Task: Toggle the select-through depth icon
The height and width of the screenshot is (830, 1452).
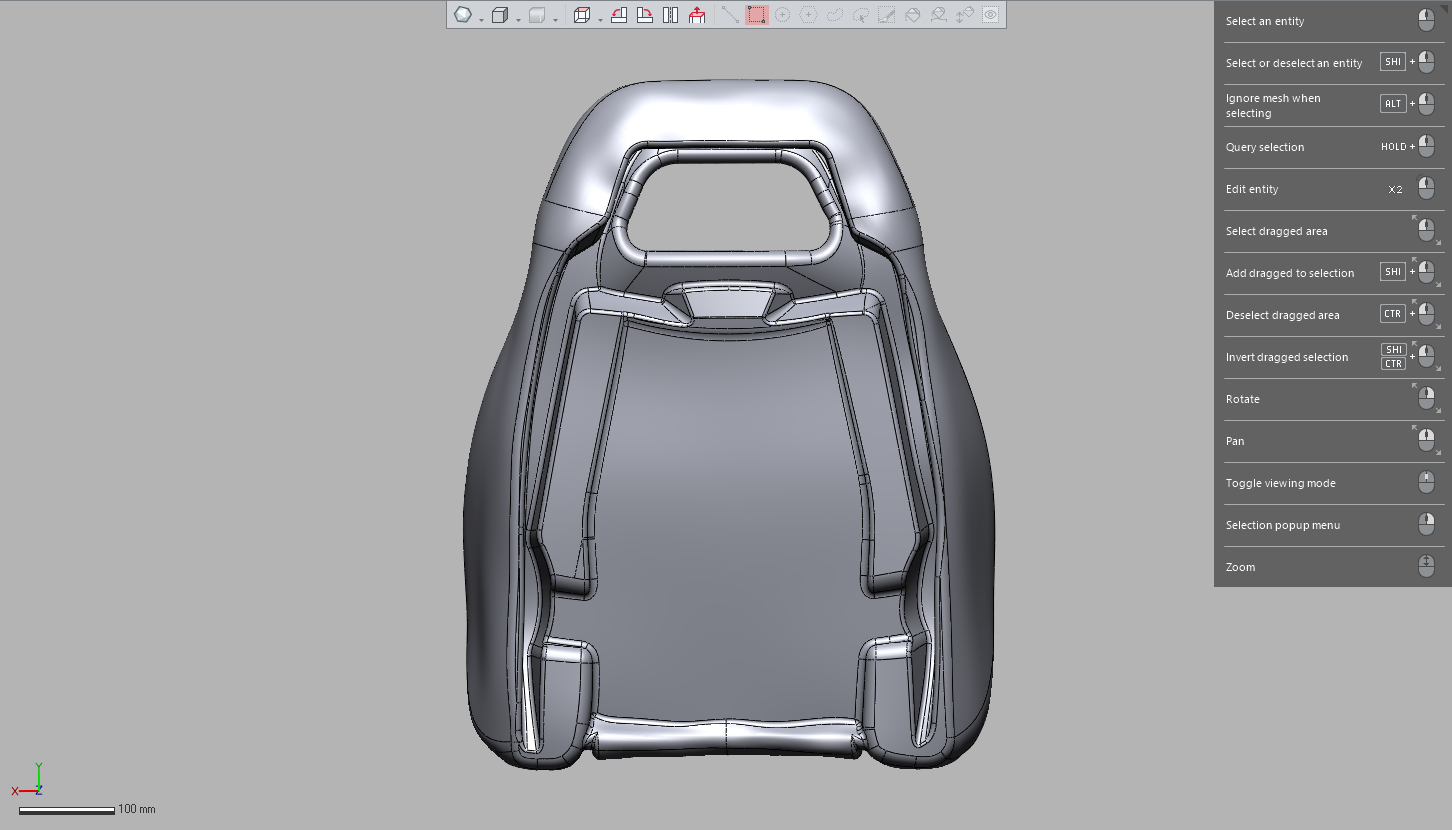Action: click(965, 15)
